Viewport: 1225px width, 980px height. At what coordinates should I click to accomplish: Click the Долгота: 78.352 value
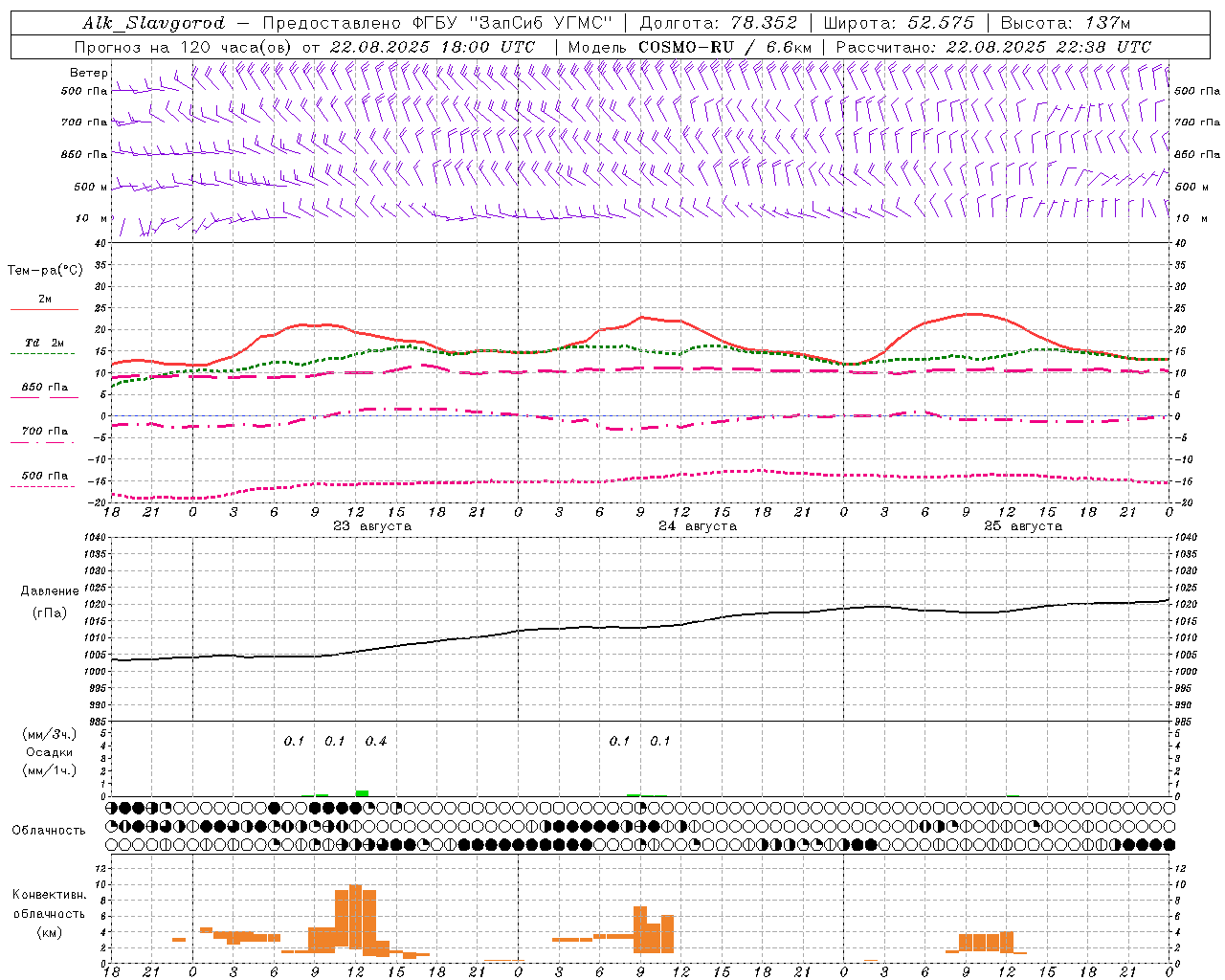click(x=718, y=23)
